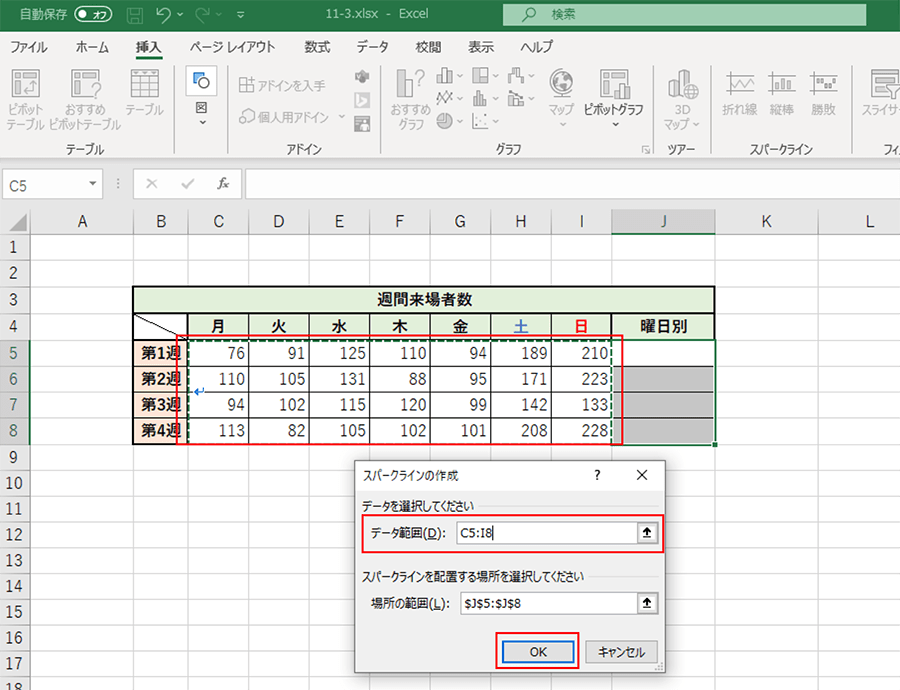Click the 3D マップ icon
The image size is (900, 690).
683,88
